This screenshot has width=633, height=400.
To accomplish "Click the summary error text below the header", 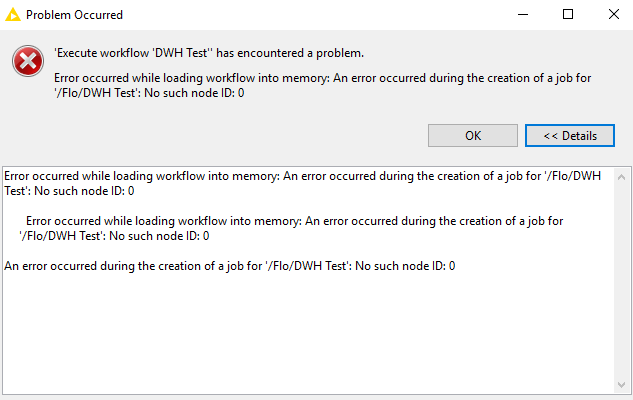I will tap(323, 85).
